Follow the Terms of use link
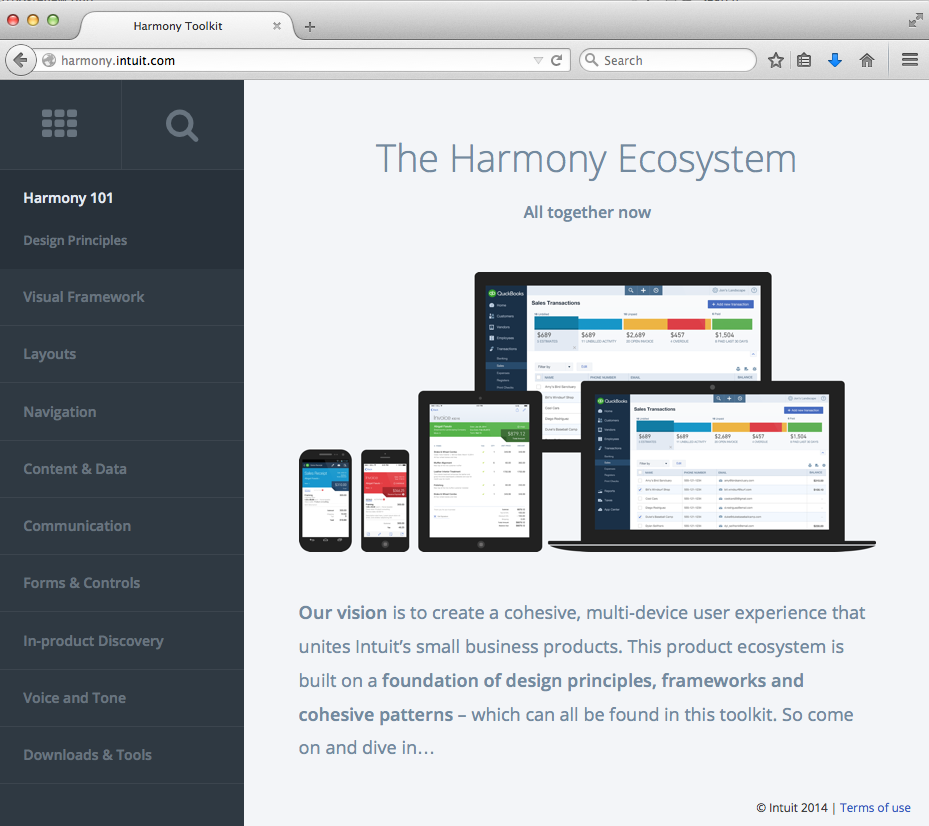Image resolution: width=929 pixels, height=826 pixels. point(875,808)
